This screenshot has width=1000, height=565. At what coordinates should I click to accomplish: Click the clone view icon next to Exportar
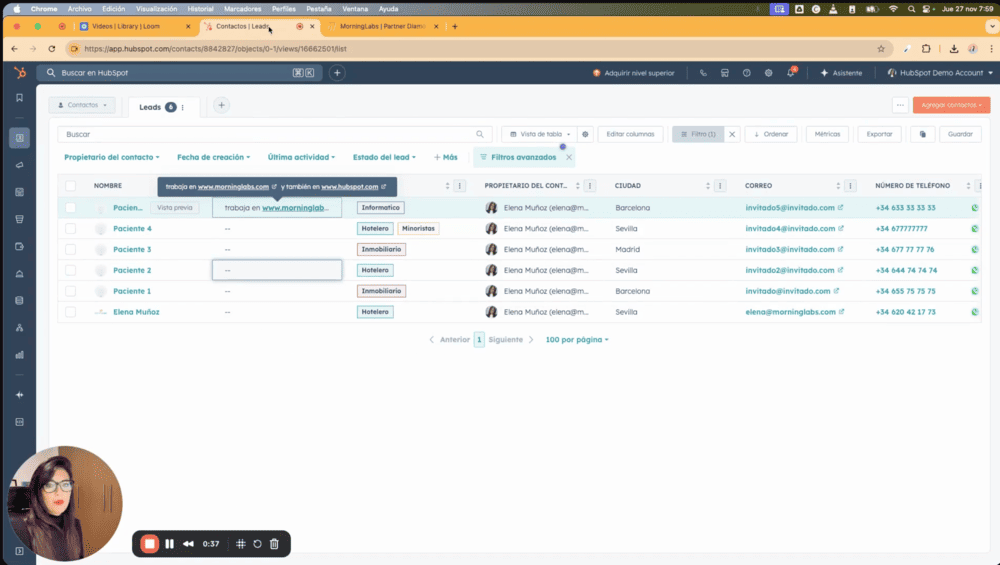coord(922,134)
